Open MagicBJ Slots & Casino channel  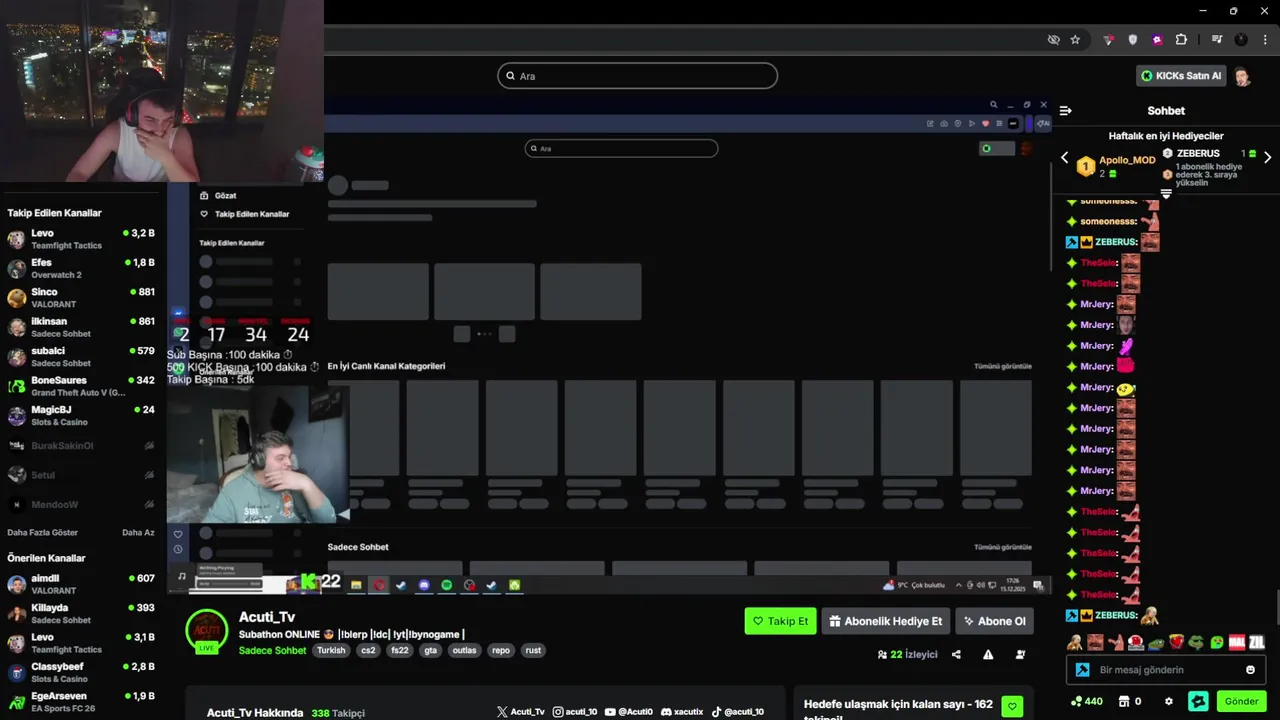coord(81,416)
